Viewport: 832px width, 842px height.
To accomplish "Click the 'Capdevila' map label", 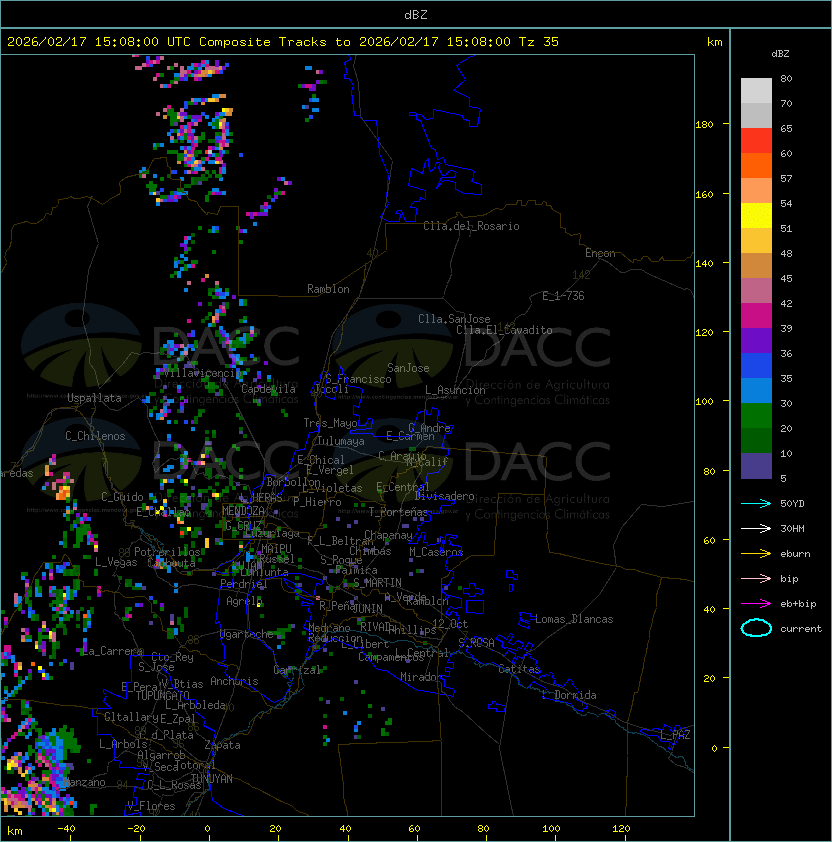I will [268, 389].
